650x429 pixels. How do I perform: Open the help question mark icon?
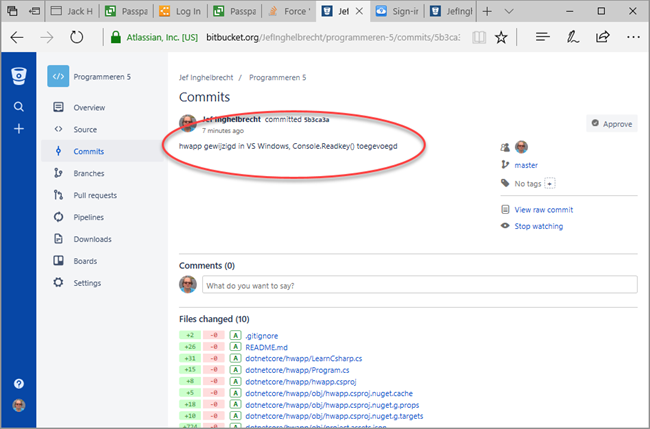point(19,384)
